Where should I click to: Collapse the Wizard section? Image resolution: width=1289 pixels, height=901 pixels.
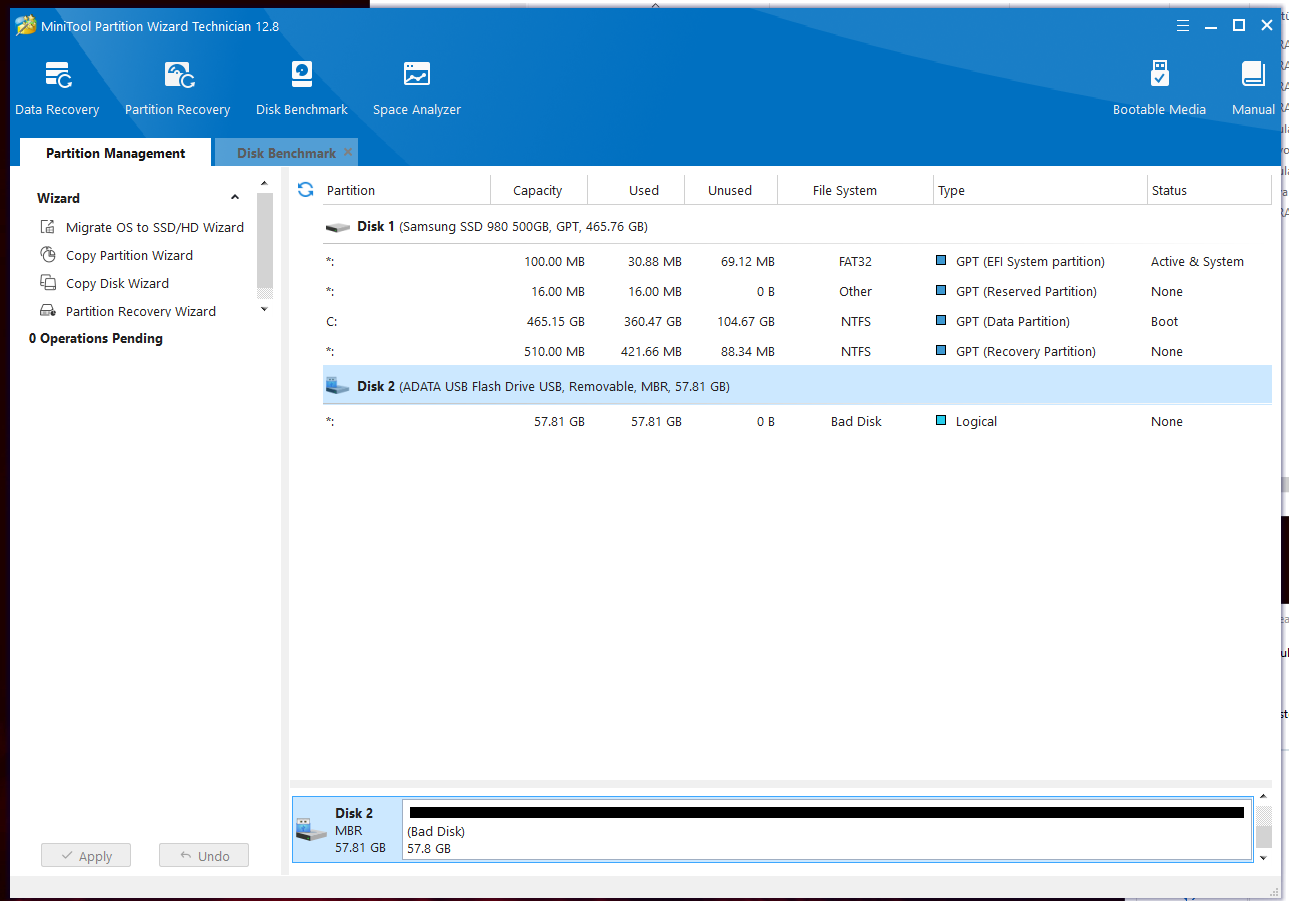click(x=235, y=198)
